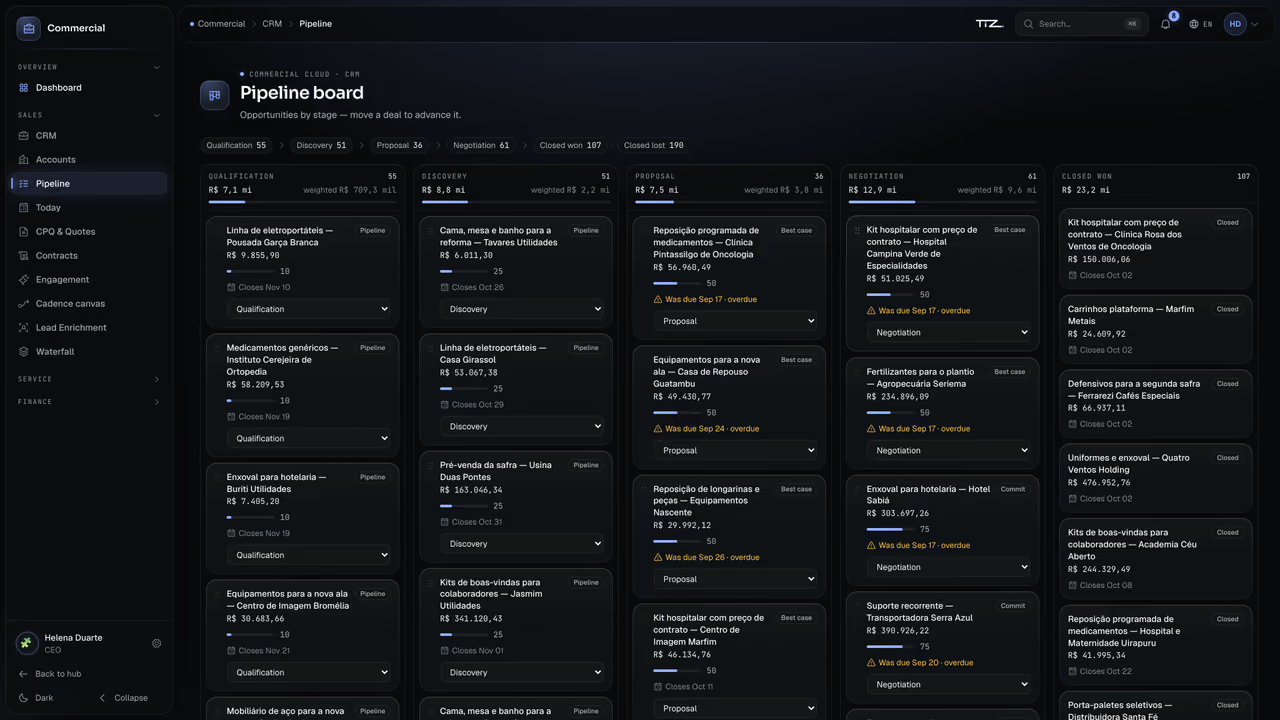Viewport: 1280px width, 720px height.
Task: Open the Accounts building icon
Action: [x=24, y=160]
